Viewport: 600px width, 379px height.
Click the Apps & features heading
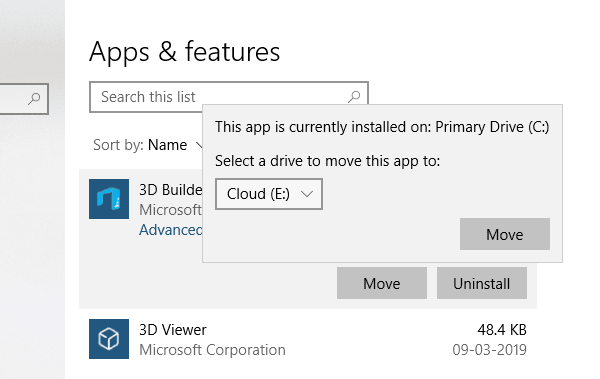tap(184, 52)
